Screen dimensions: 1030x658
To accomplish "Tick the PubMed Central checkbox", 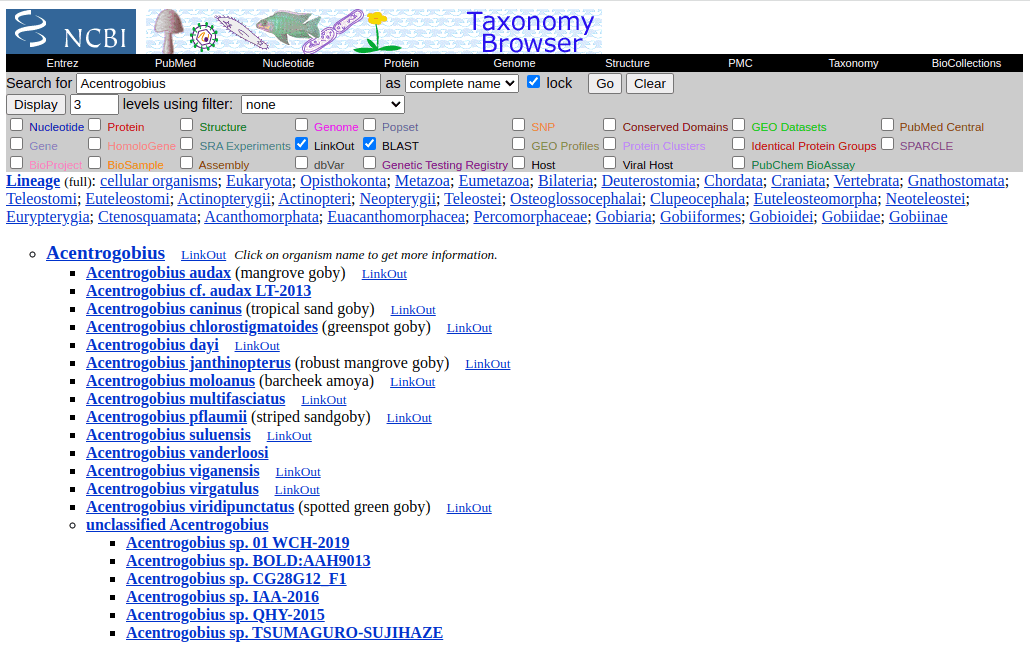I will [x=887, y=125].
